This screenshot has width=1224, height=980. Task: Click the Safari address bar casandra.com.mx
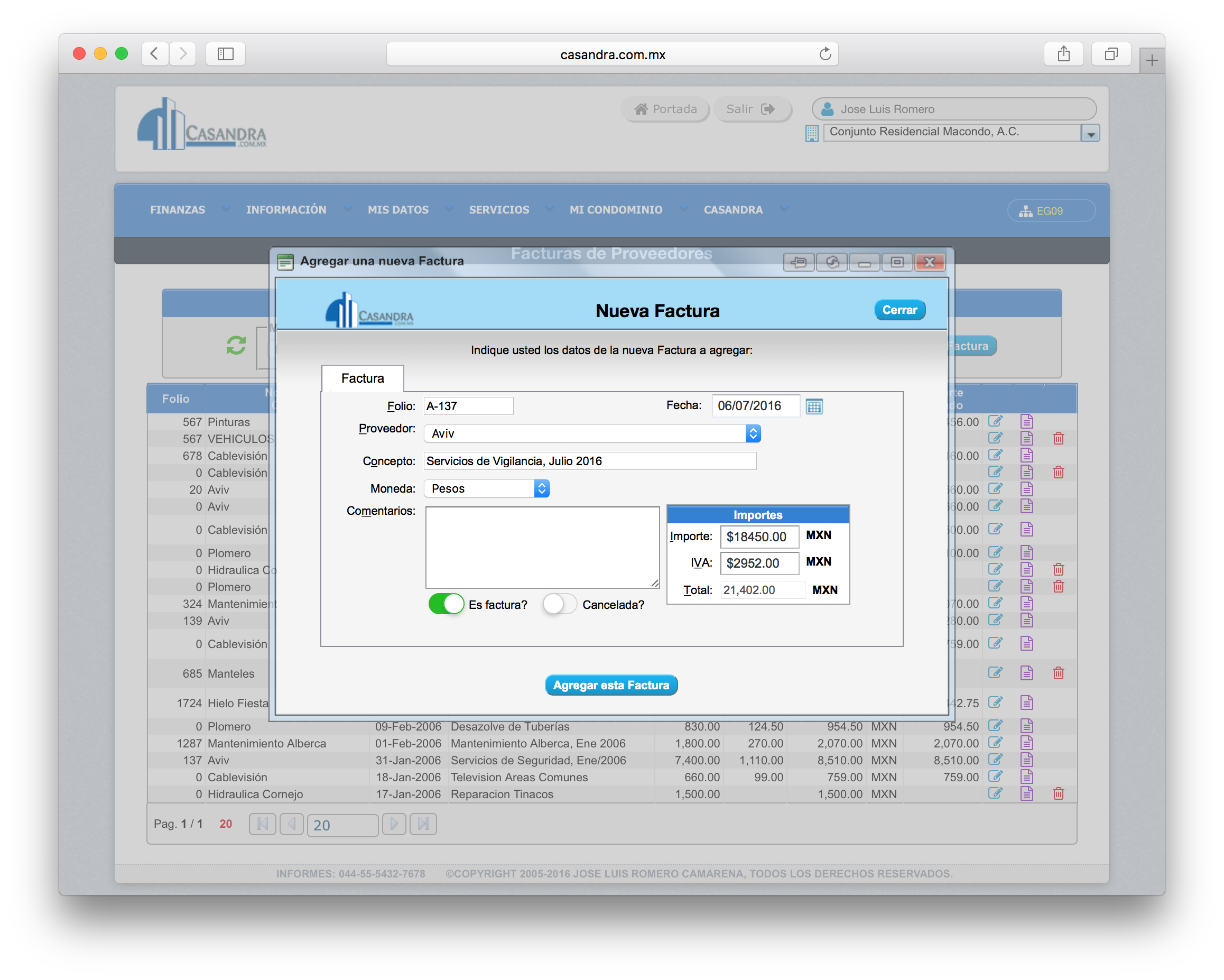tap(612, 54)
